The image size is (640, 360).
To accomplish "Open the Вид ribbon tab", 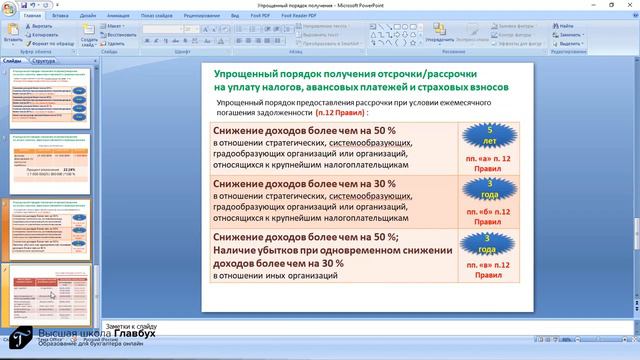I will pos(235,16).
